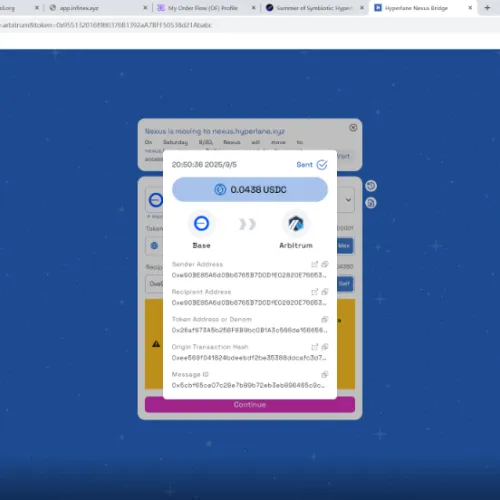Copy the Origin Transaction Hash
This screenshot has width=500, height=500.
point(325,347)
